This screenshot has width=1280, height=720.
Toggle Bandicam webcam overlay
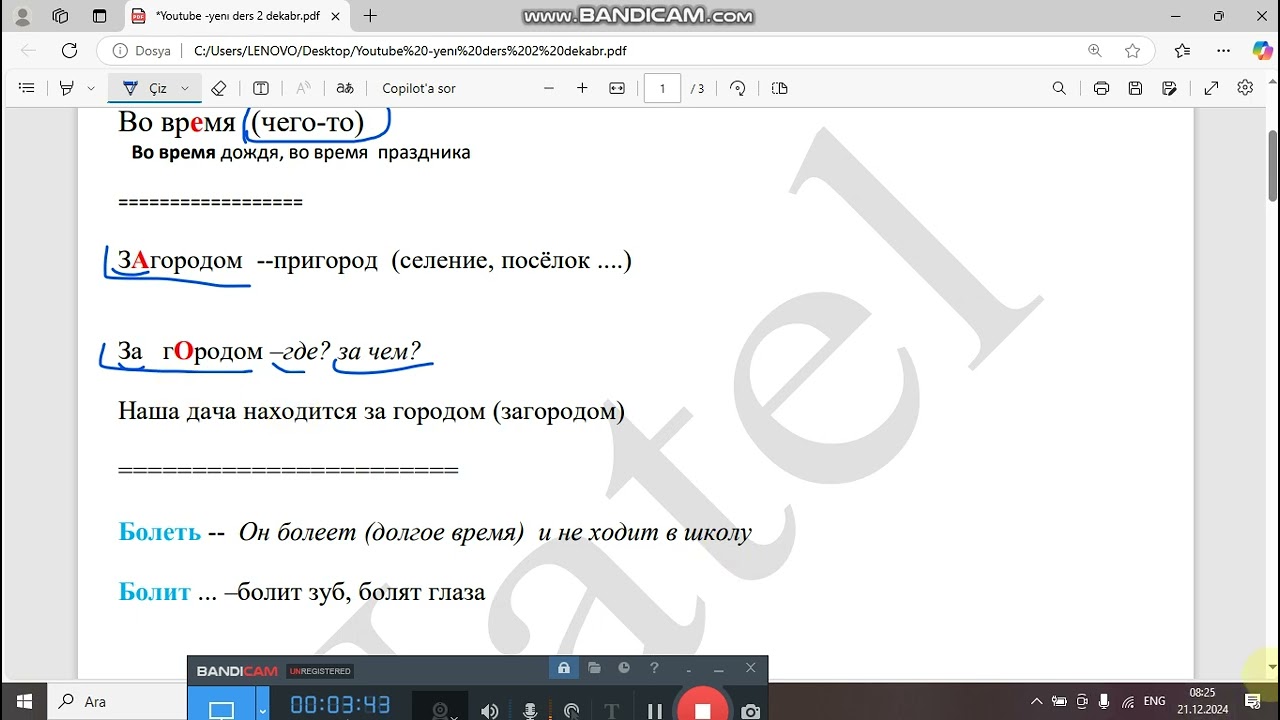(x=440, y=710)
